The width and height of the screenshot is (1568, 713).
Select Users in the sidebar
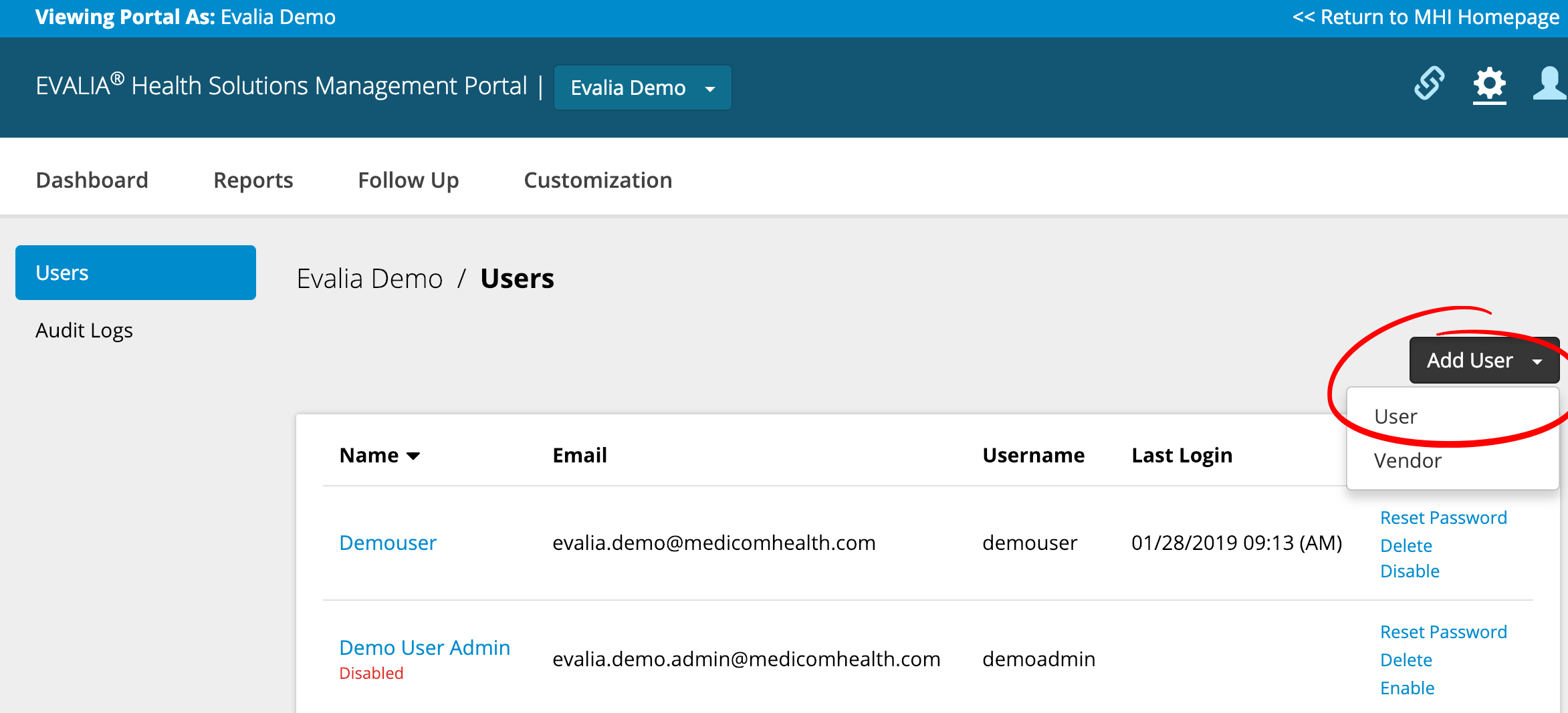coord(136,273)
